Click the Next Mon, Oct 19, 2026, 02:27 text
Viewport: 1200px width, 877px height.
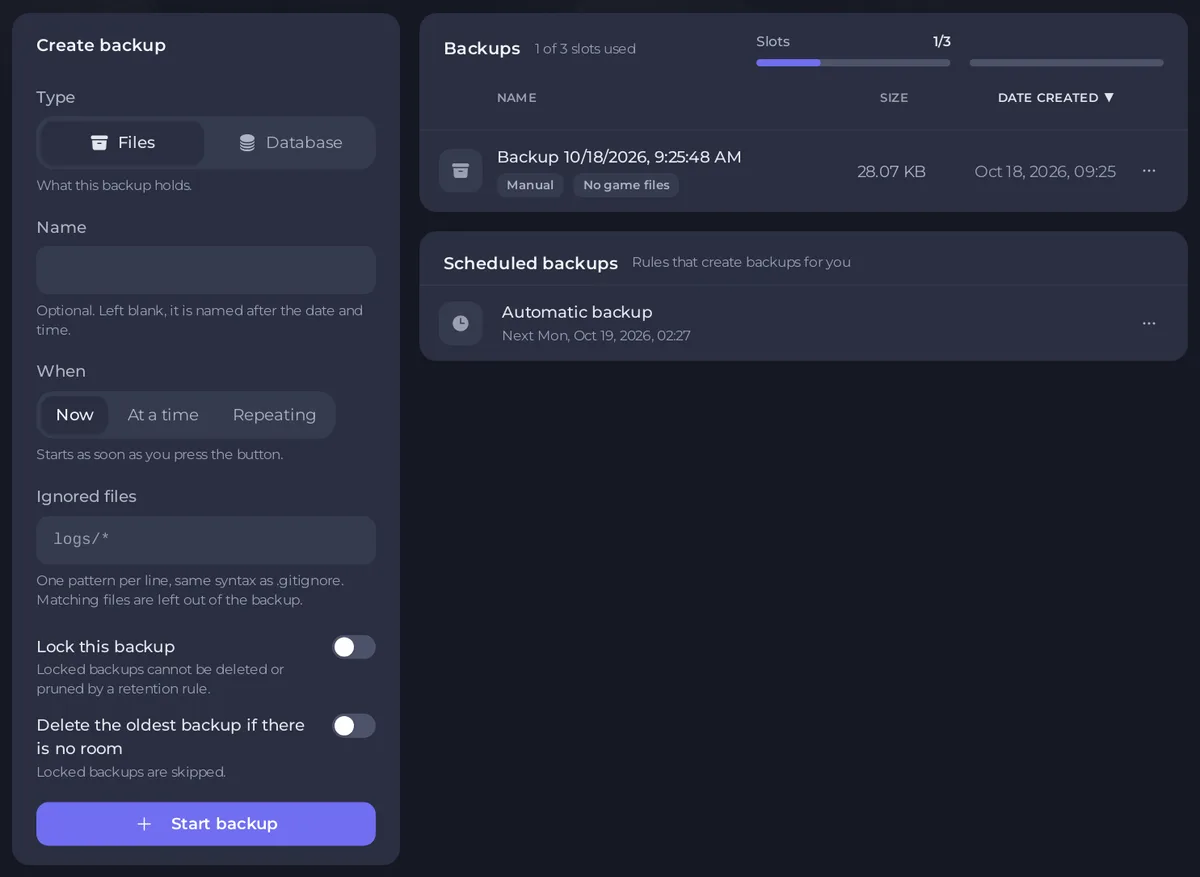click(596, 336)
